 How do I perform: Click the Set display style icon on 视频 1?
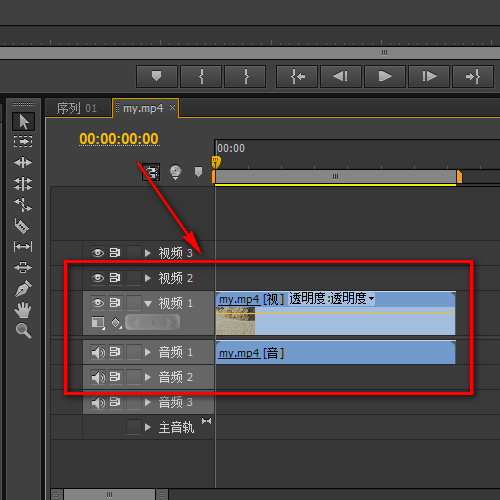click(98, 323)
